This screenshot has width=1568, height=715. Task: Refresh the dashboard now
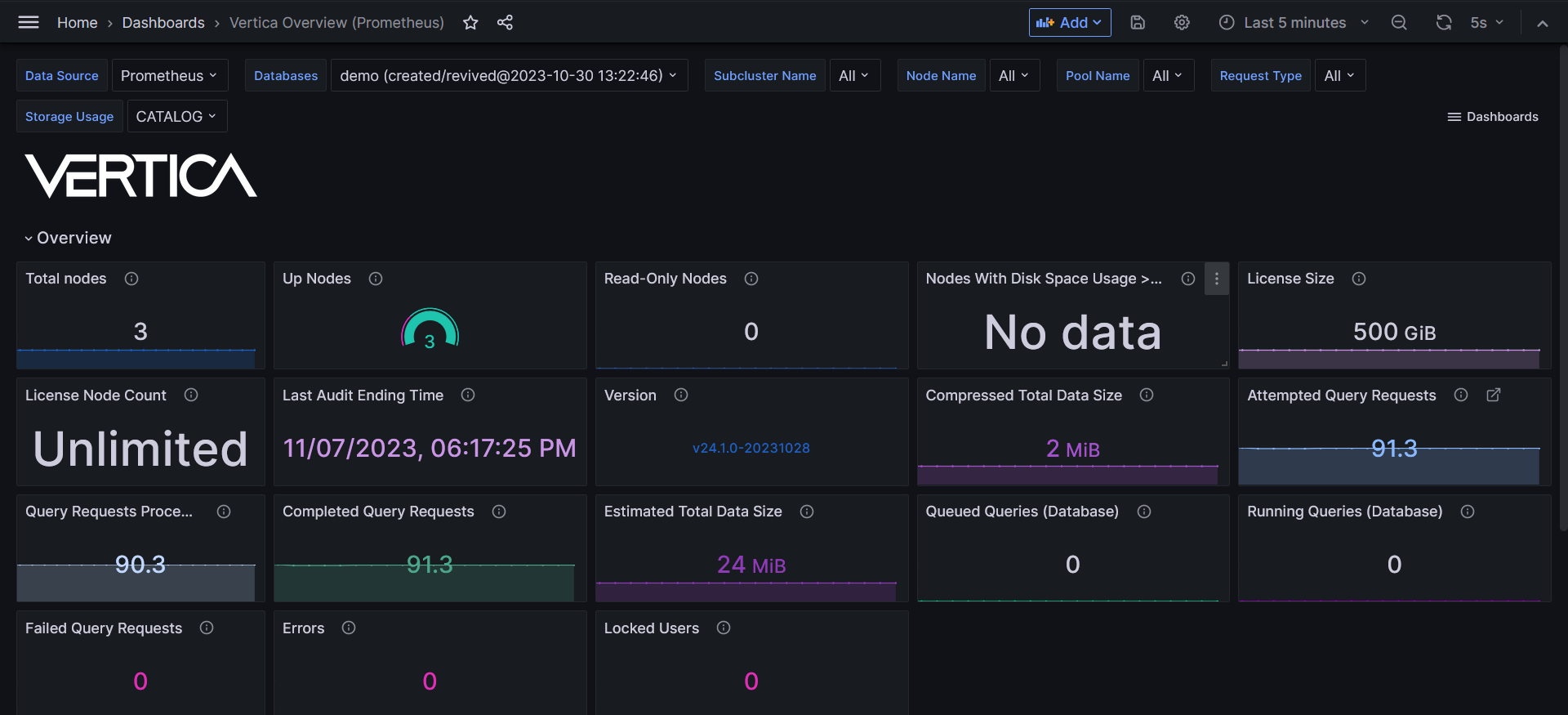[1444, 22]
